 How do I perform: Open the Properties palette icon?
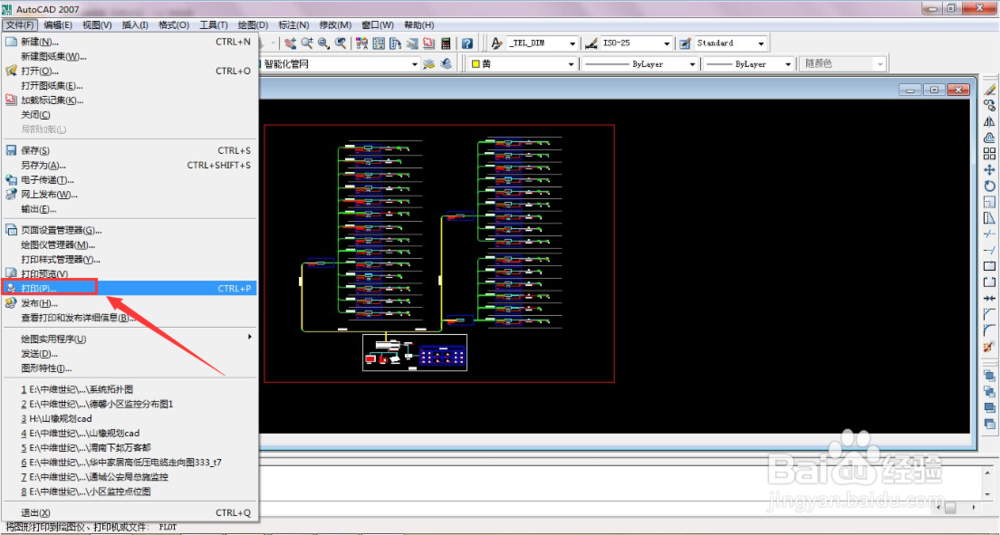pos(362,43)
